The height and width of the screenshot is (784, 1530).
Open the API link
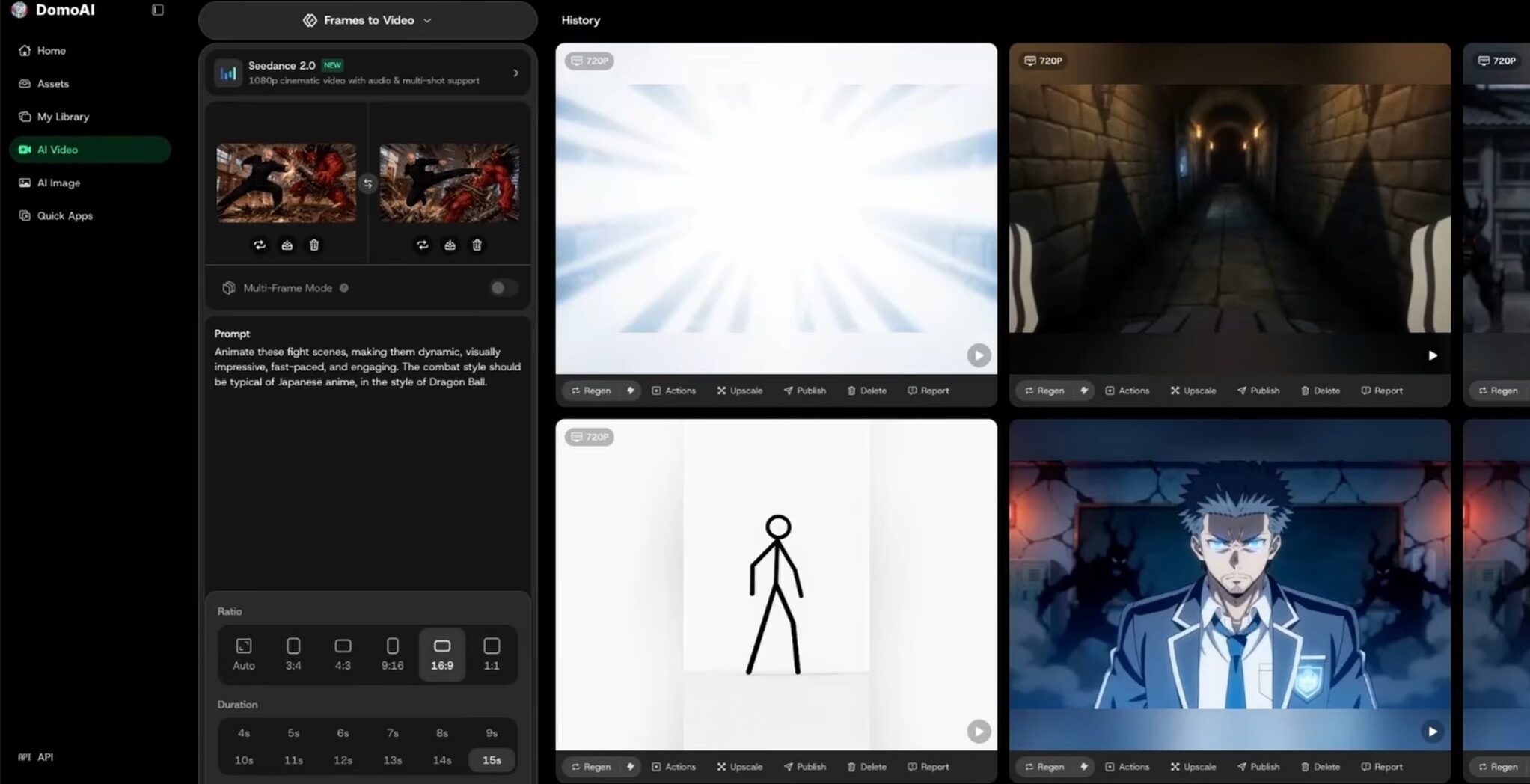tap(36, 757)
